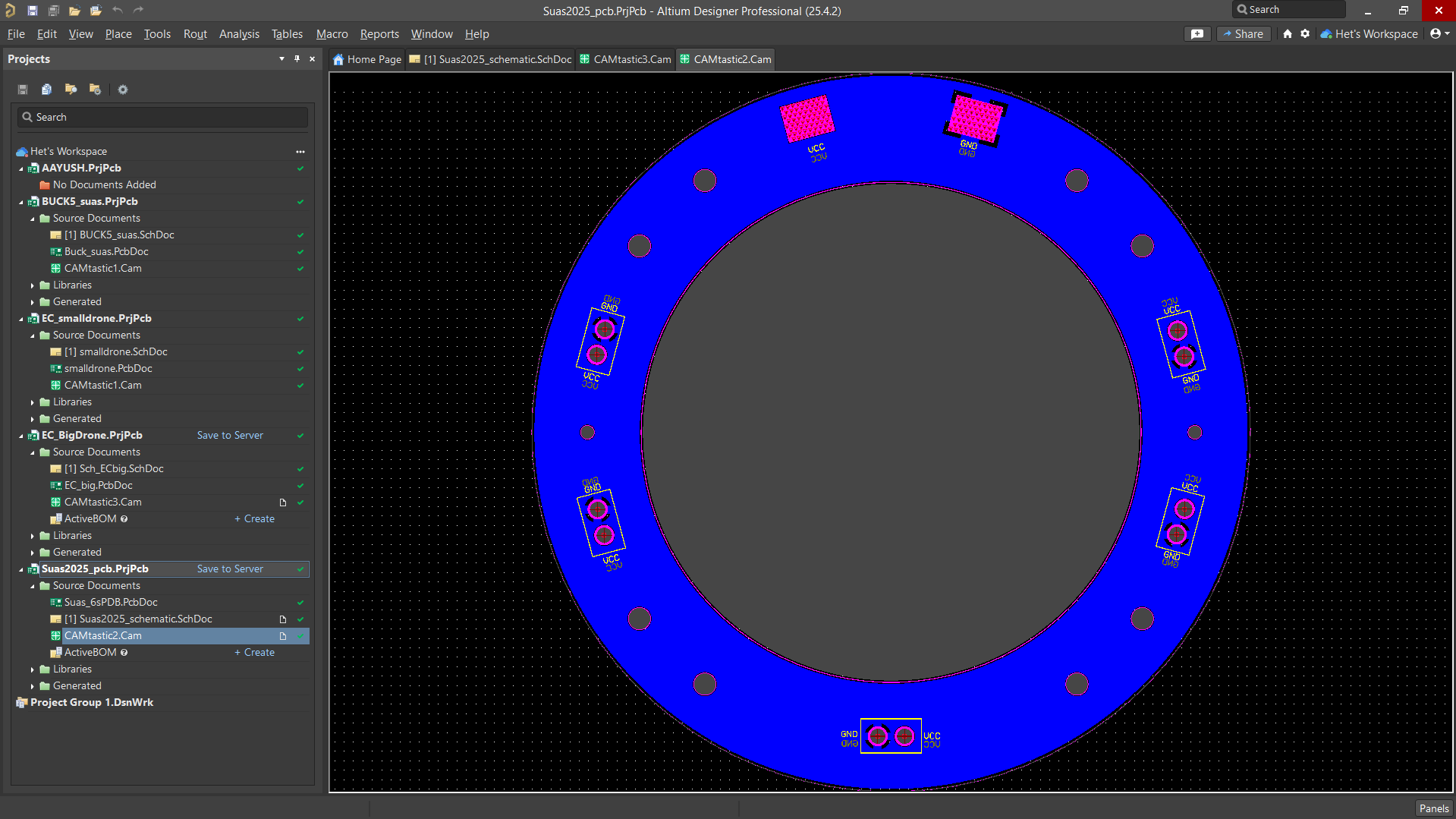
Task: Collapse the AAYUSH.PrjPcb project node
Action: [21, 169]
